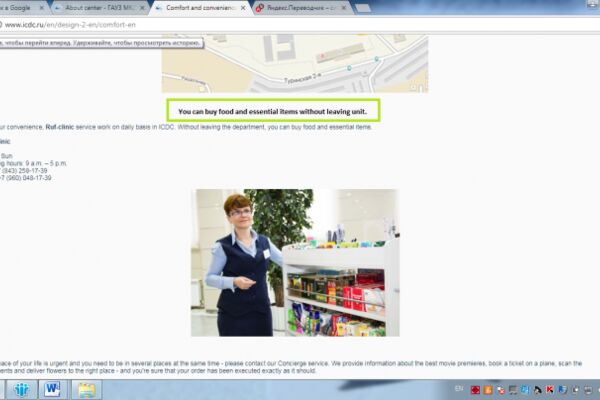
Task: Click the red Kaspersky K tray icon
Action: pos(549,390)
